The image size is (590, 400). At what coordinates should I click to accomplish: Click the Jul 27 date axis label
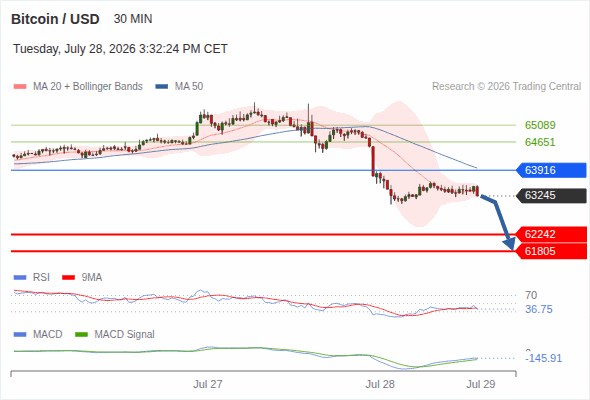(208, 384)
